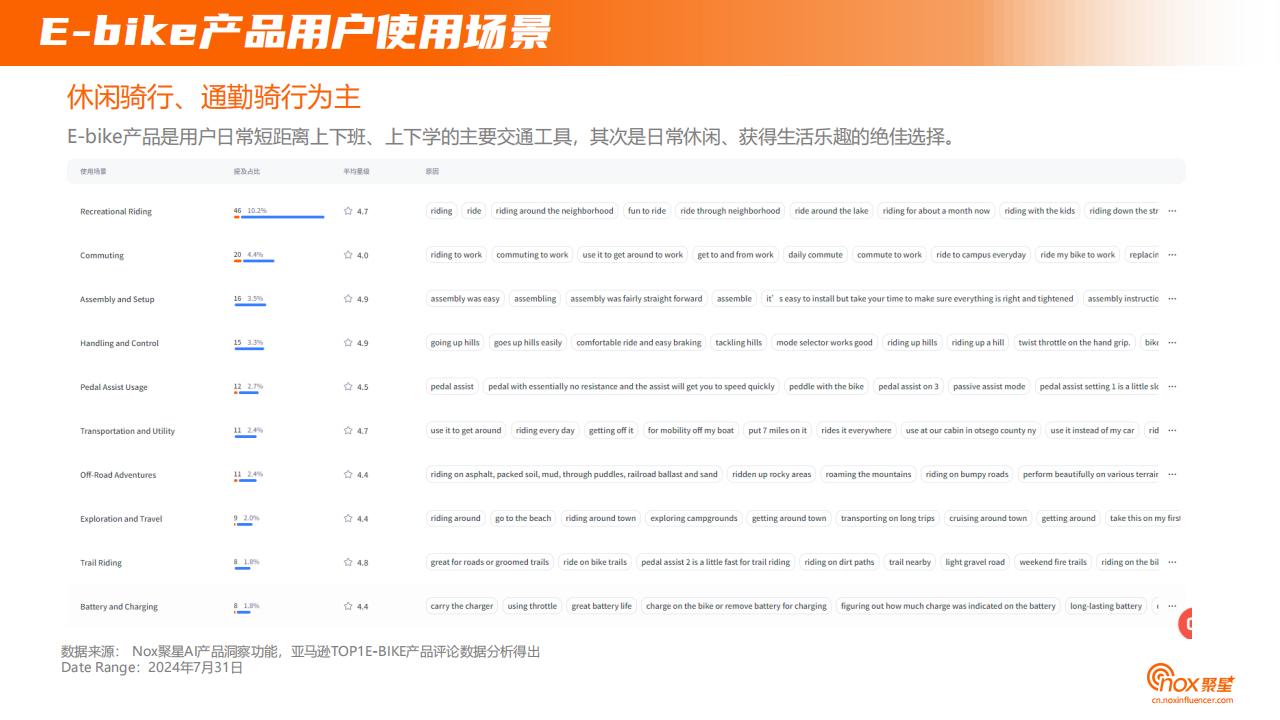Click the 4.0 rating in Commuting row
This screenshot has width=1280, height=720.
pyautogui.click(x=363, y=256)
